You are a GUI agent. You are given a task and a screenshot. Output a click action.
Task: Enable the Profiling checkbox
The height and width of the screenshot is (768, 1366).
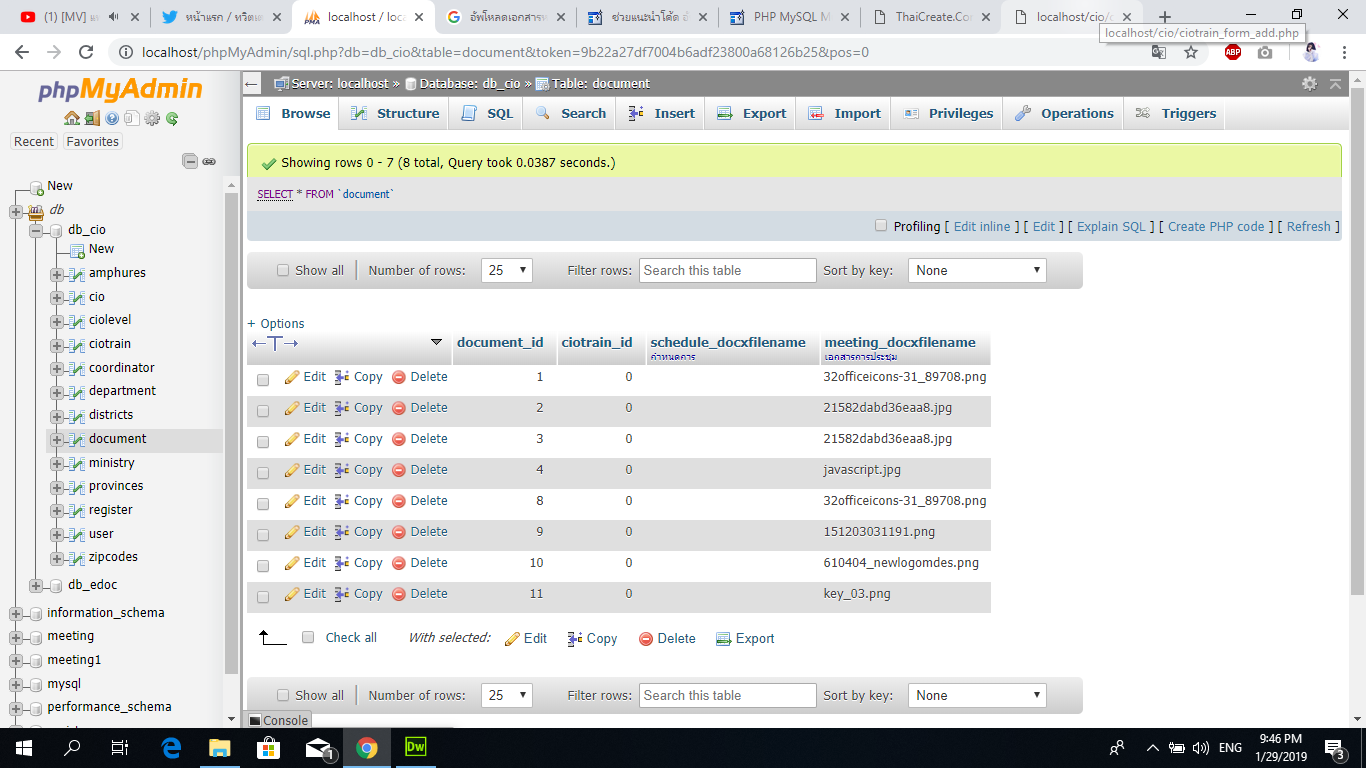pyautogui.click(x=881, y=226)
